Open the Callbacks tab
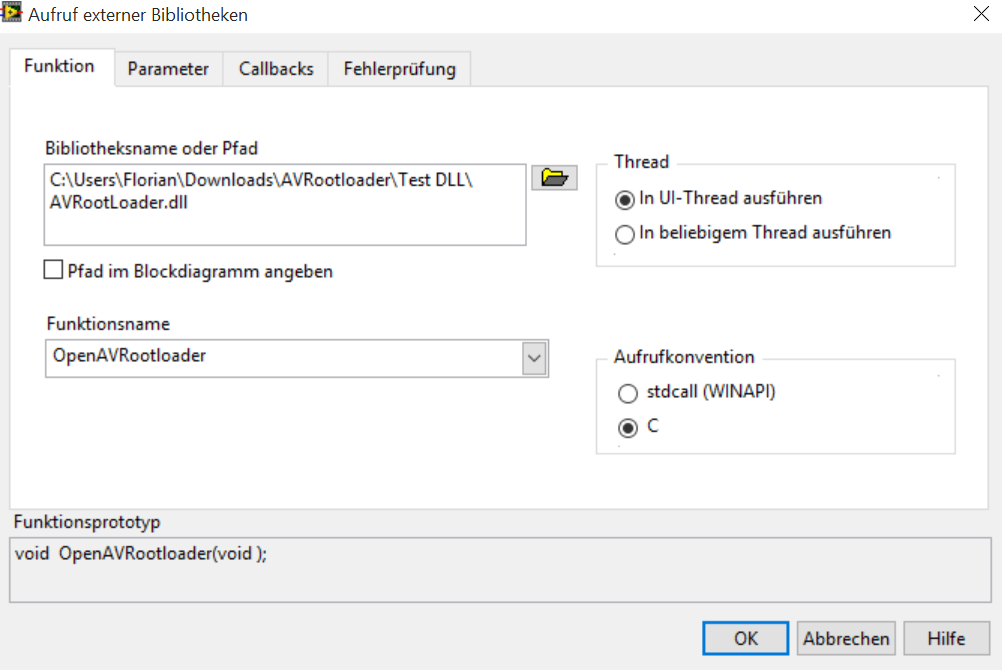The width and height of the screenshot is (1002, 670). 276,69
